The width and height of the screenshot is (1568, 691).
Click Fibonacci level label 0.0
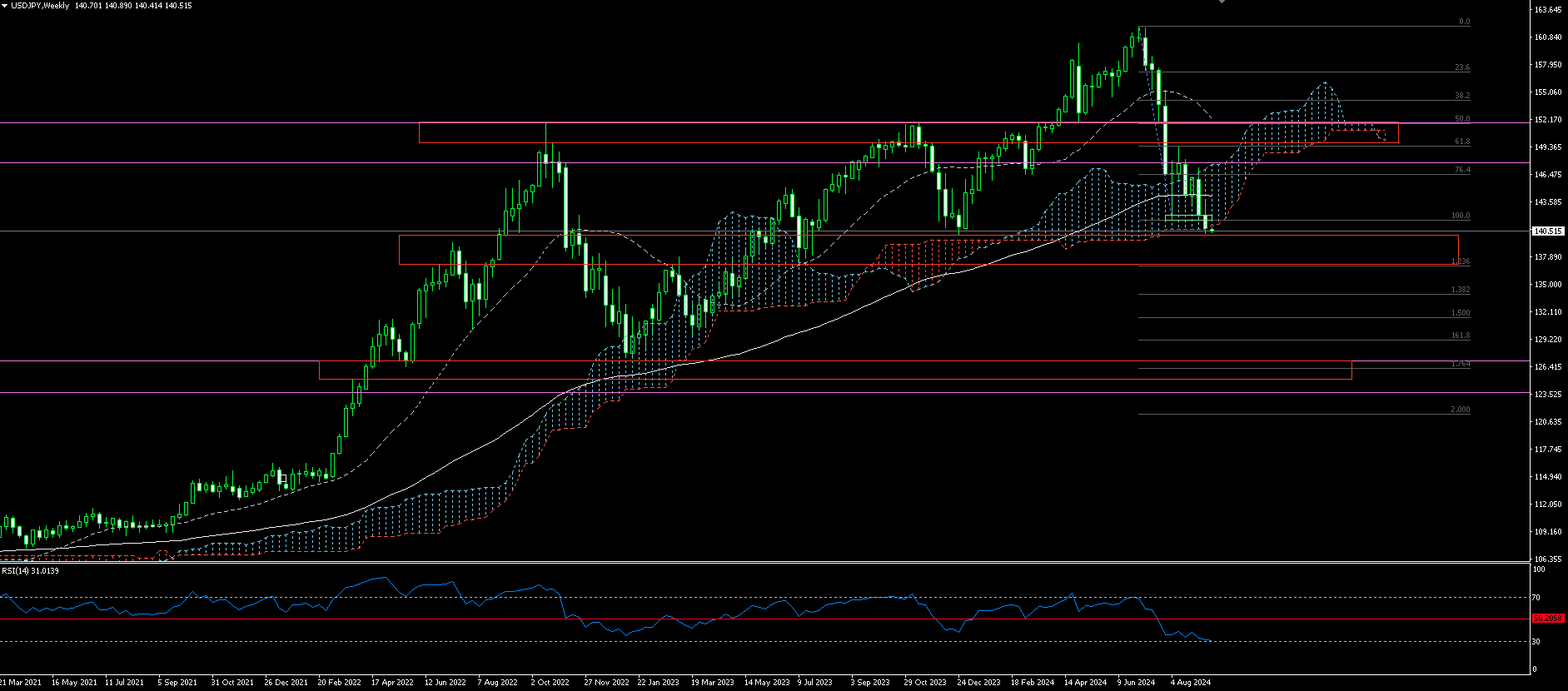1465,22
